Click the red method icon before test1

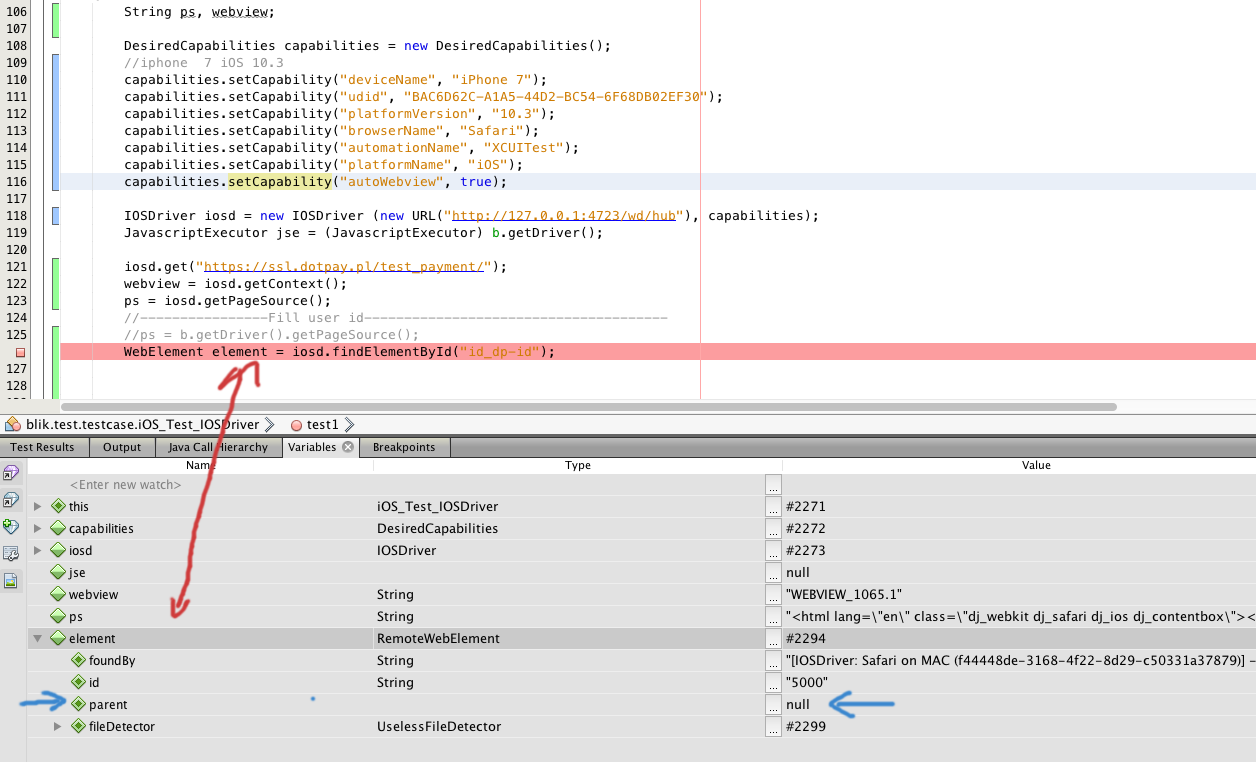coord(296,425)
